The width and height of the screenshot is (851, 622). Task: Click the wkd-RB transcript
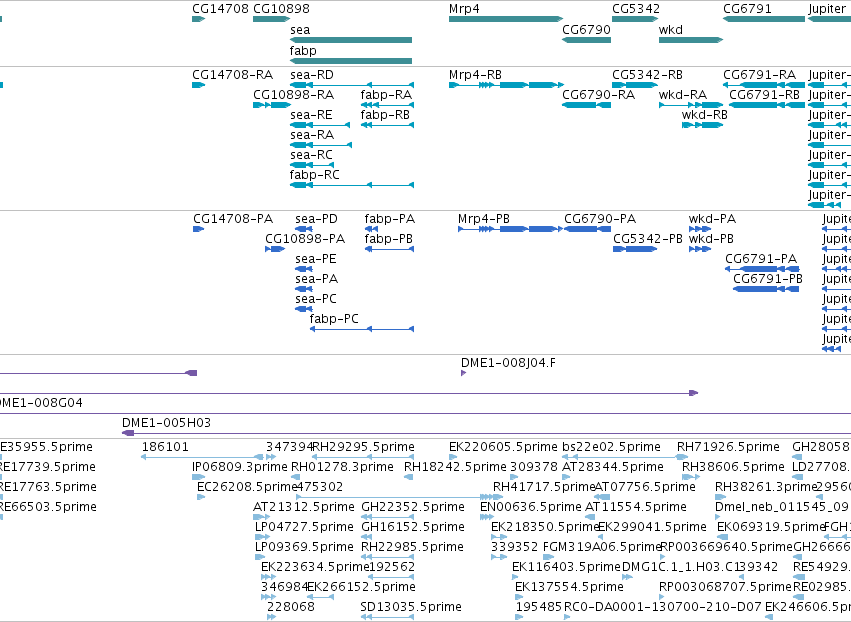(x=702, y=125)
